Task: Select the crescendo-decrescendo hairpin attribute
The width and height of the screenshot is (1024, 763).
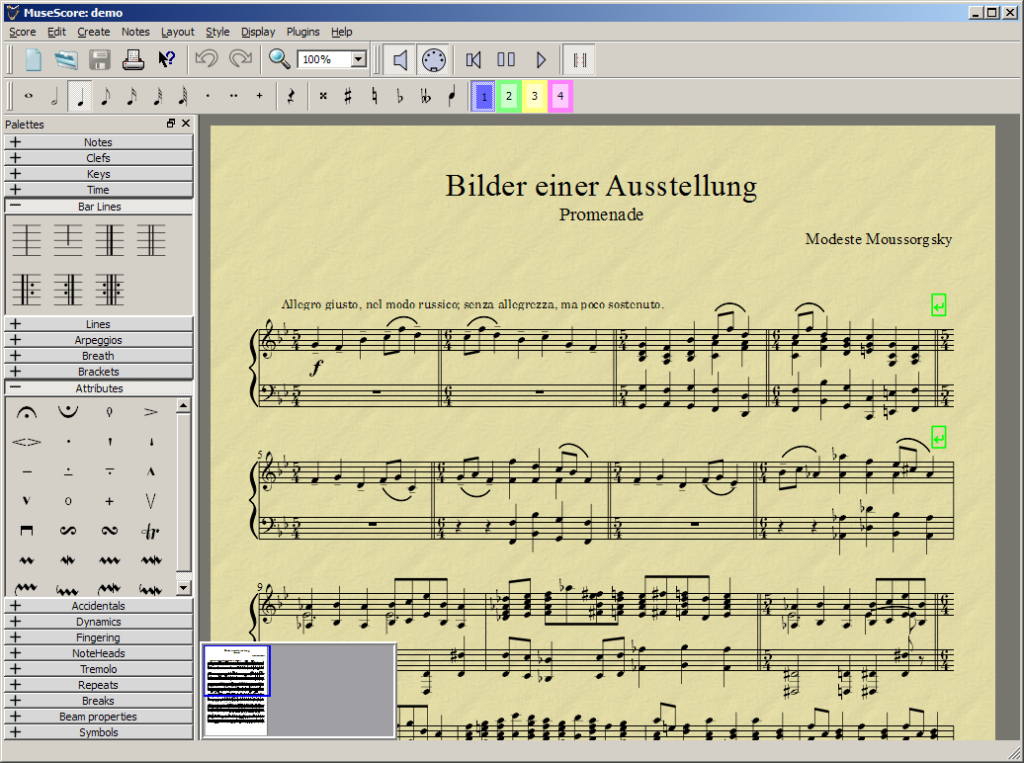Action: coord(27,442)
